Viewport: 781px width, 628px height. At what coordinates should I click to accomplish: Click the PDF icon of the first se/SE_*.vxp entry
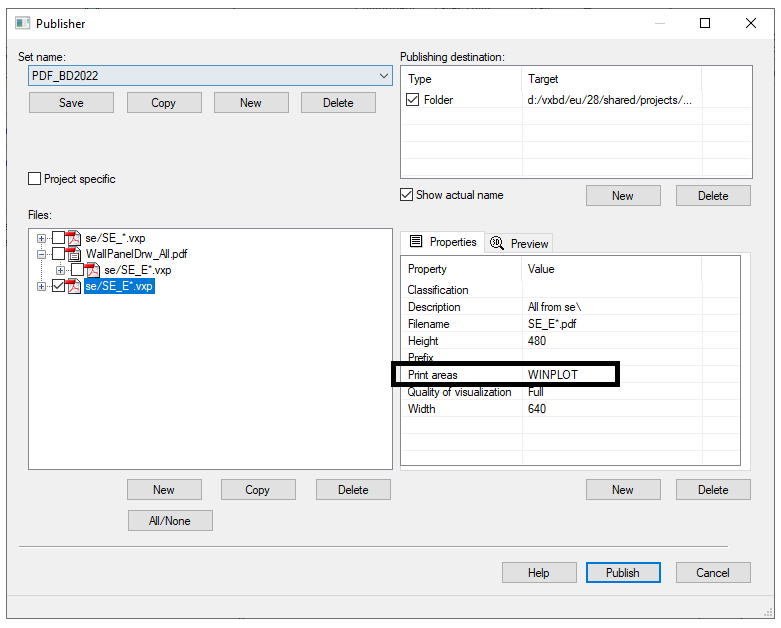[x=74, y=238]
